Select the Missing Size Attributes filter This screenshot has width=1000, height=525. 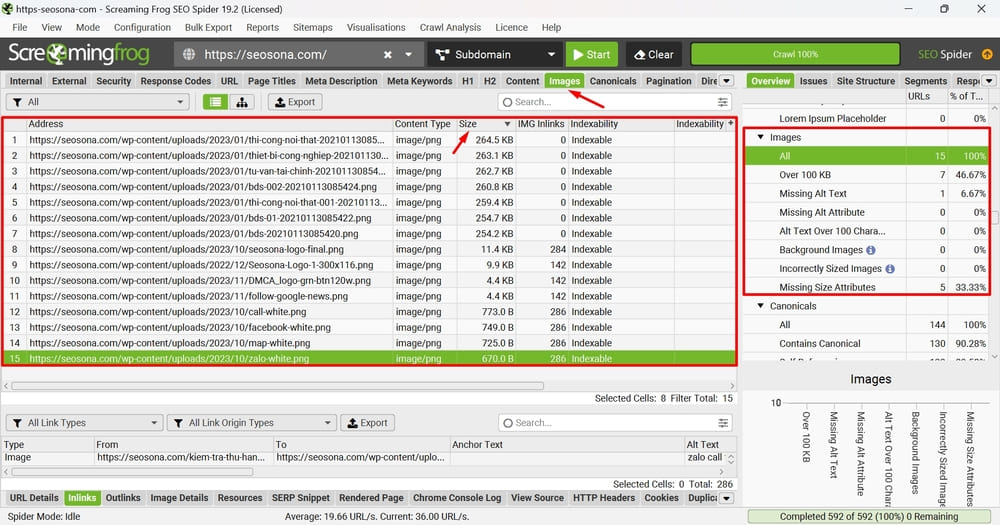(x=868, y=287)
